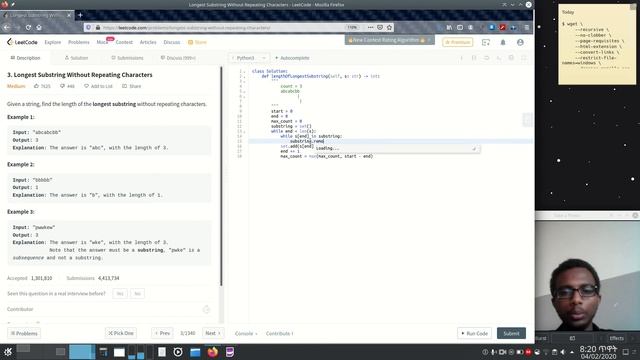
Task: Open LeetCode playground icon
Action: 486,42
